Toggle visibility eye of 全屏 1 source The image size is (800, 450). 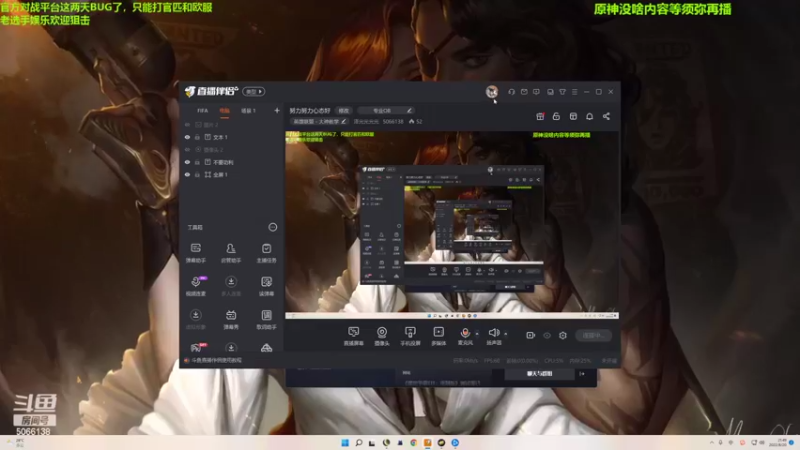point(187,174)
